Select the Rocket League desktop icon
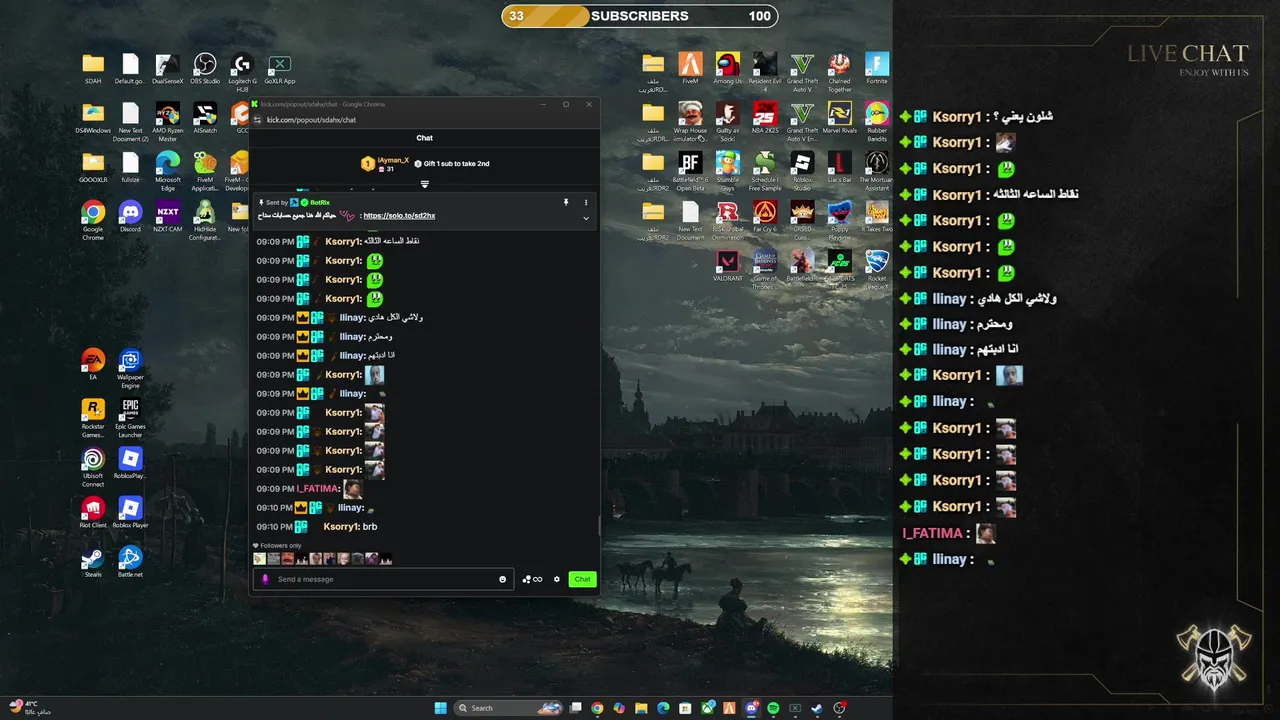 click(x=877, y=269)
